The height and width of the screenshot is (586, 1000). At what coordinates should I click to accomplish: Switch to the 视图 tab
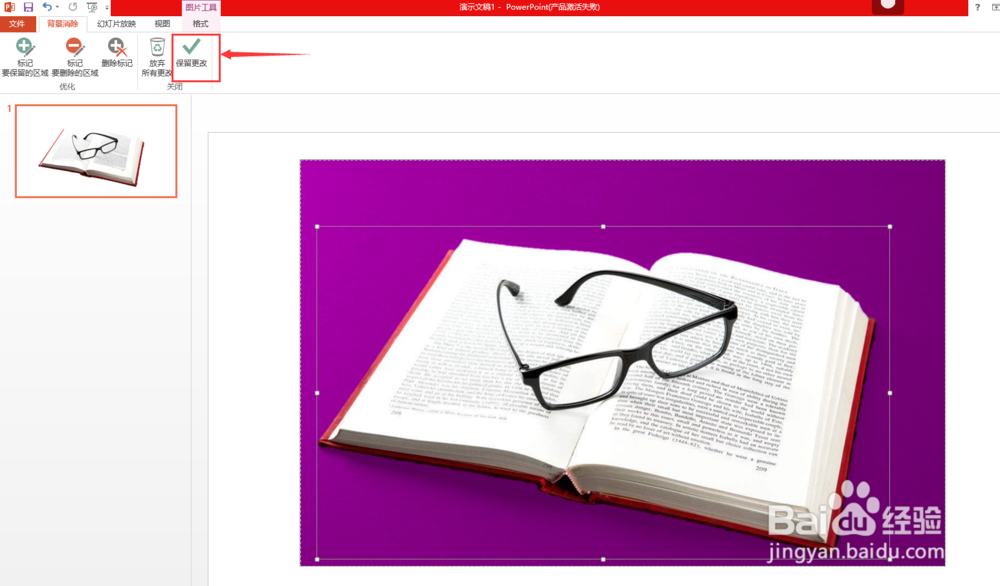click(x=162, y=24)
